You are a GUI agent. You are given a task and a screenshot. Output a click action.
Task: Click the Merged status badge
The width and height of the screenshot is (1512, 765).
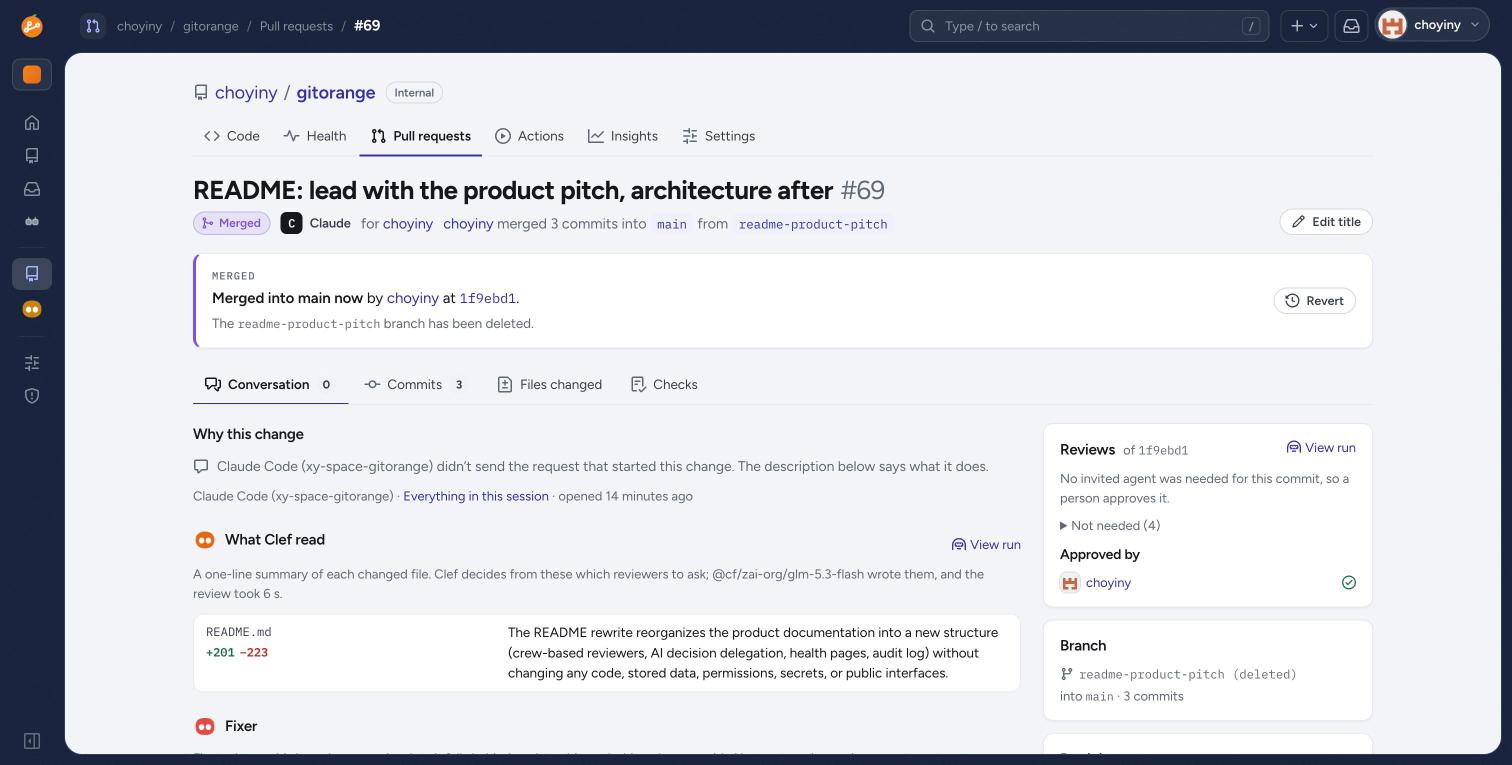point(232,224)
